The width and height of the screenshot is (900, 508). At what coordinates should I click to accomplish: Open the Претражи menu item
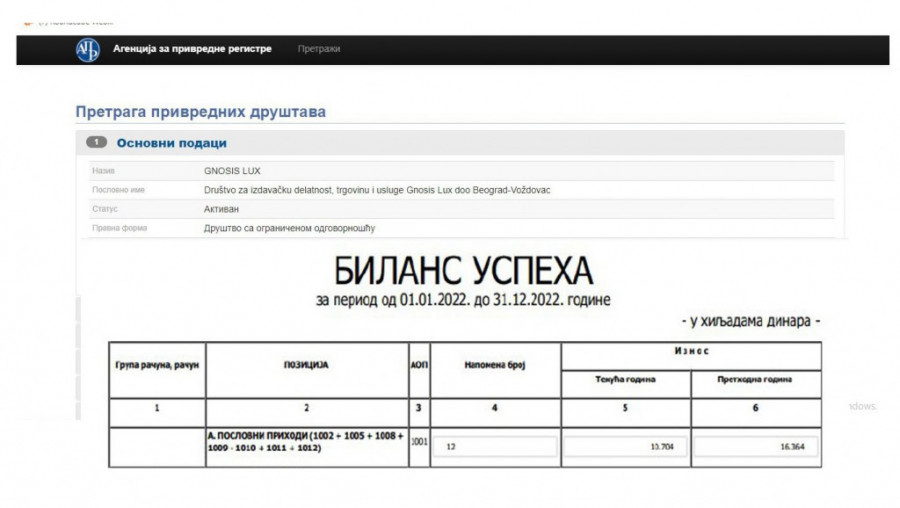coord(319,49)
